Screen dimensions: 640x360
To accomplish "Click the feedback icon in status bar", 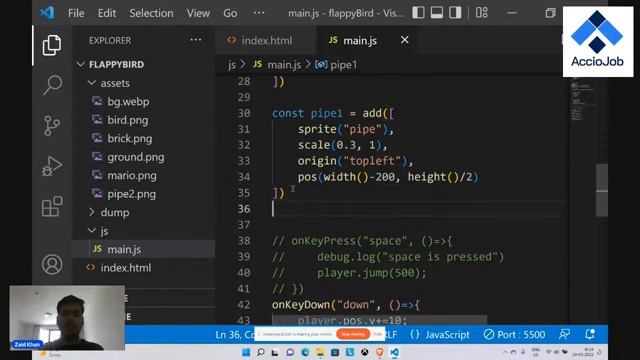I will tap(565, 334).
